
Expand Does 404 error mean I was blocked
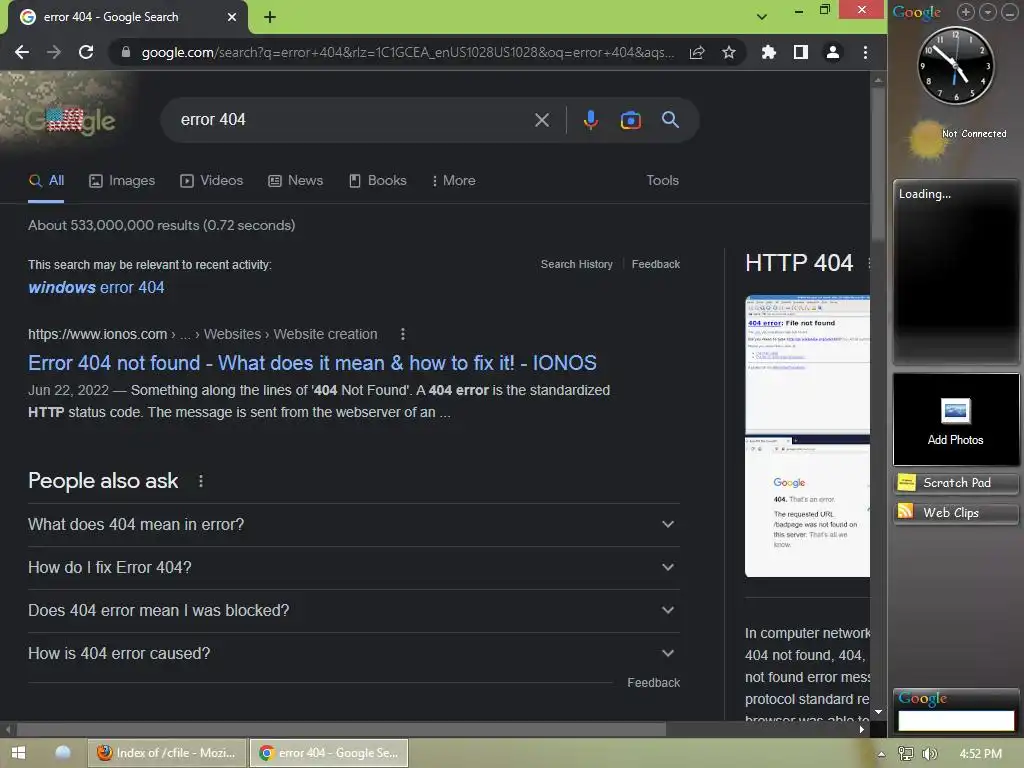click(353, 611)
